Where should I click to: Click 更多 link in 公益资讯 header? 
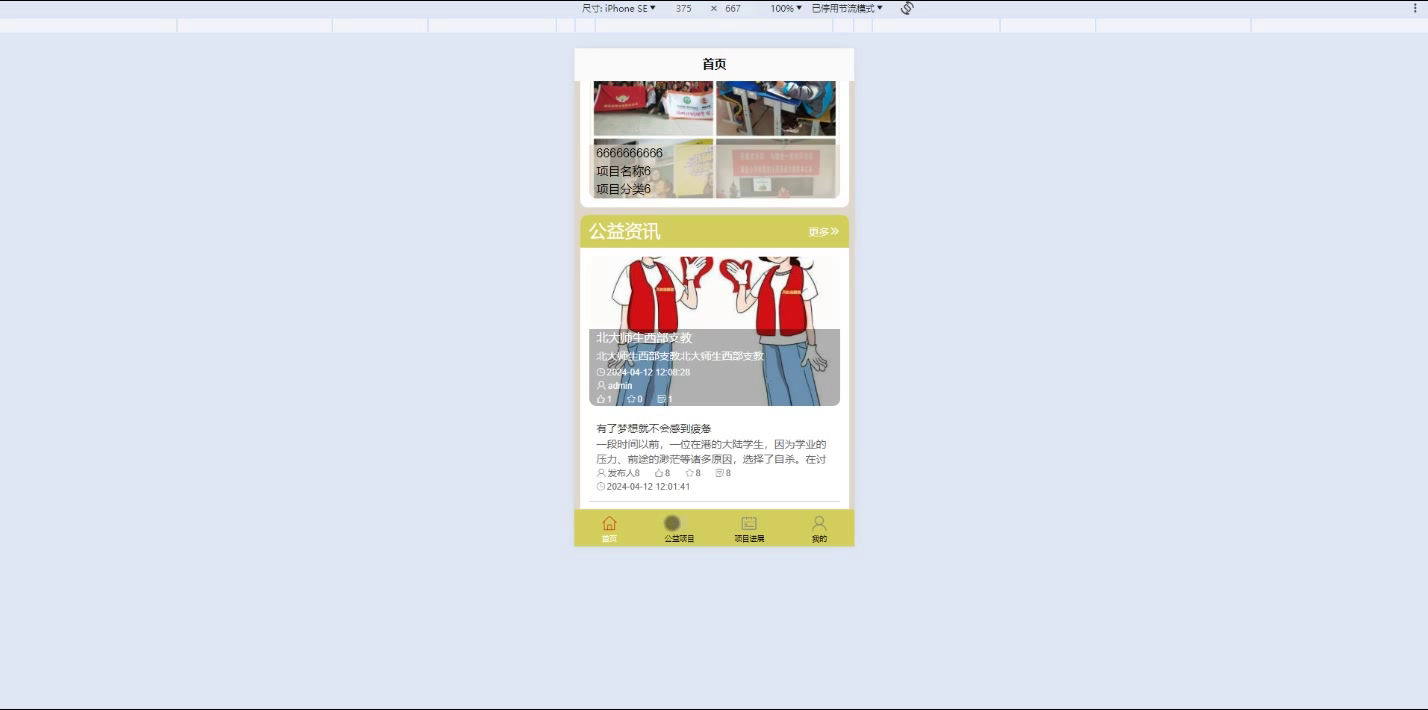click(x=823, y=232)
